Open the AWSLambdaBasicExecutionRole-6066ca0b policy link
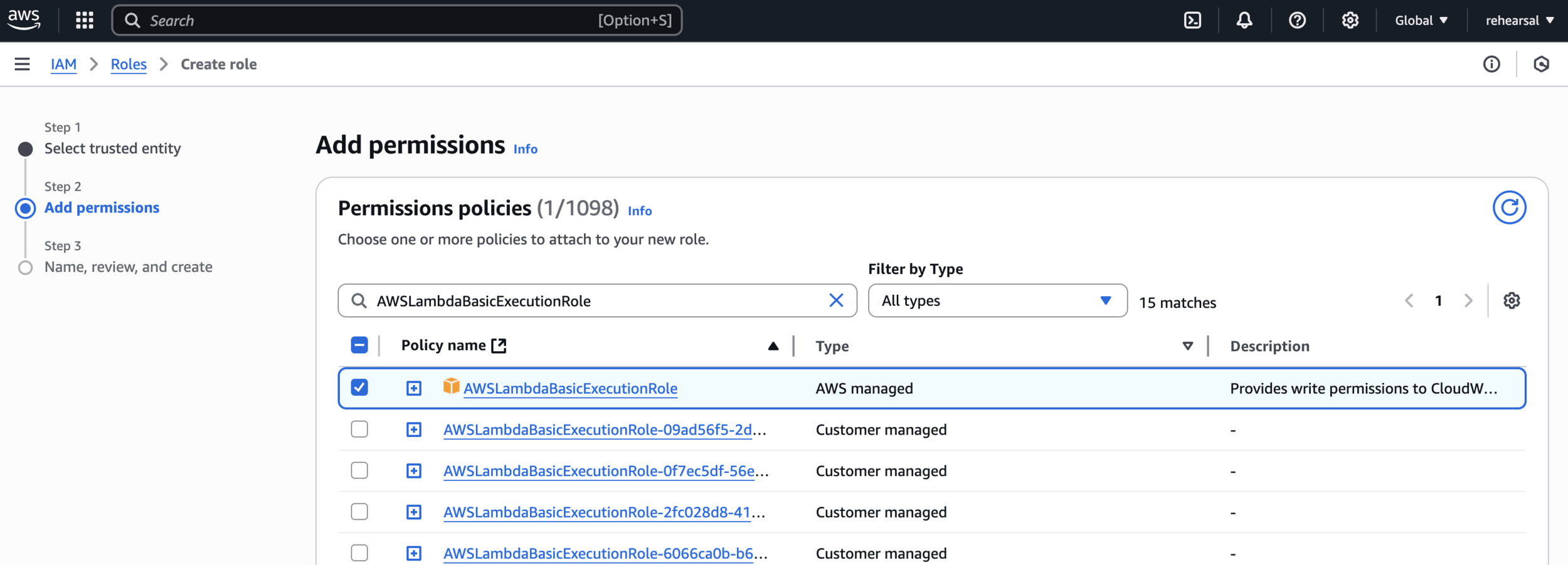 pyautogui.click(x=605, y=554)
